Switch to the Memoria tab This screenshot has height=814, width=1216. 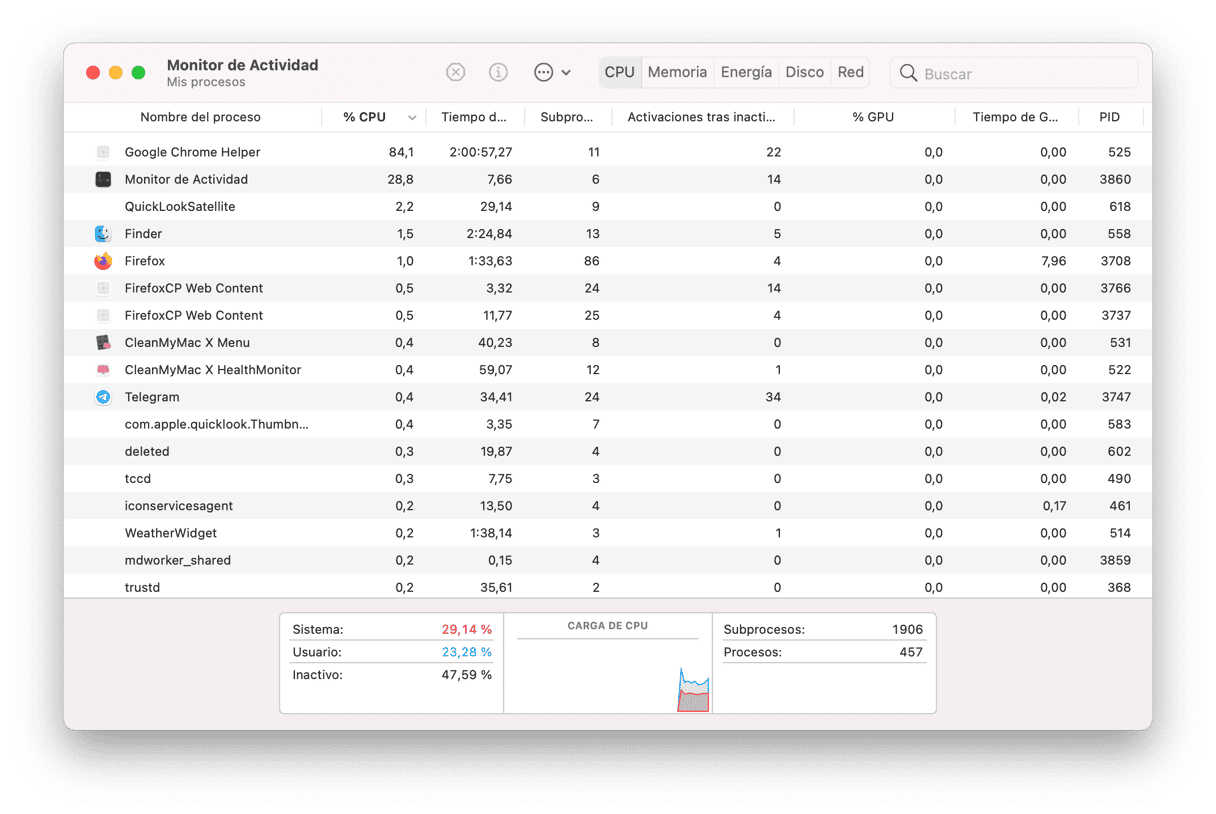click(x=677, y=72)
